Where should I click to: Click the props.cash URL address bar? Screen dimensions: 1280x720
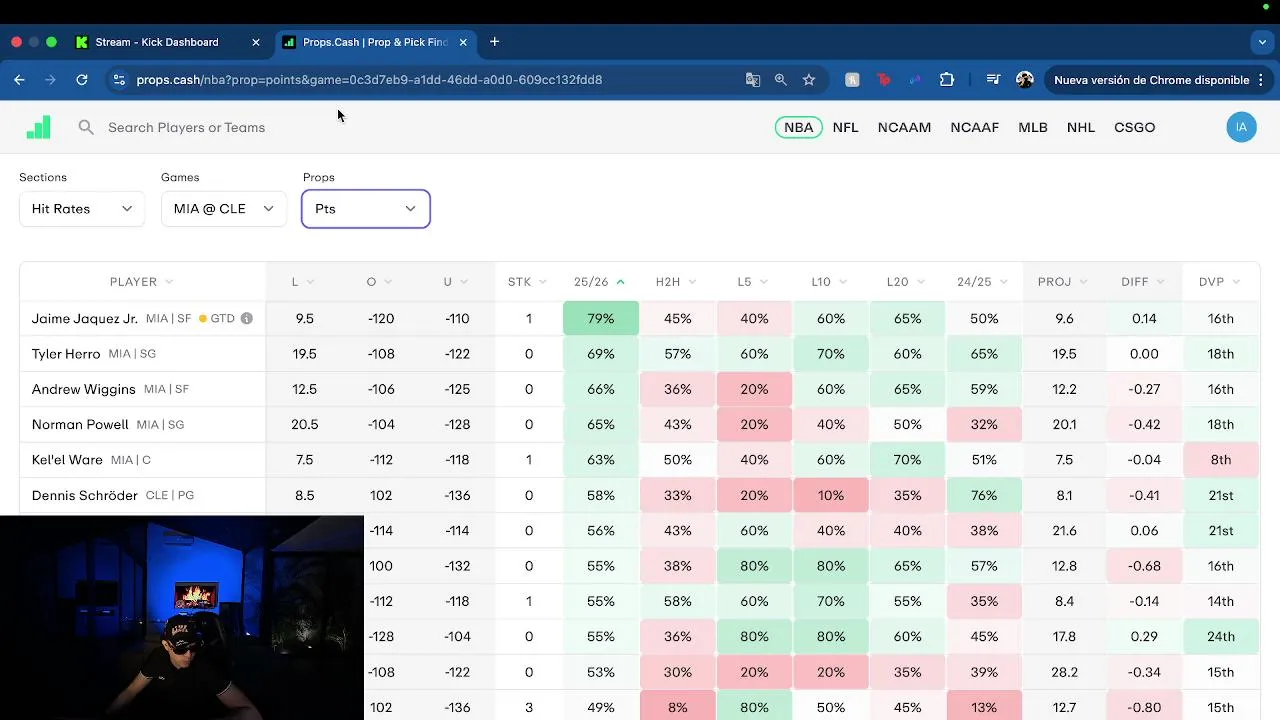pos(369,79)
